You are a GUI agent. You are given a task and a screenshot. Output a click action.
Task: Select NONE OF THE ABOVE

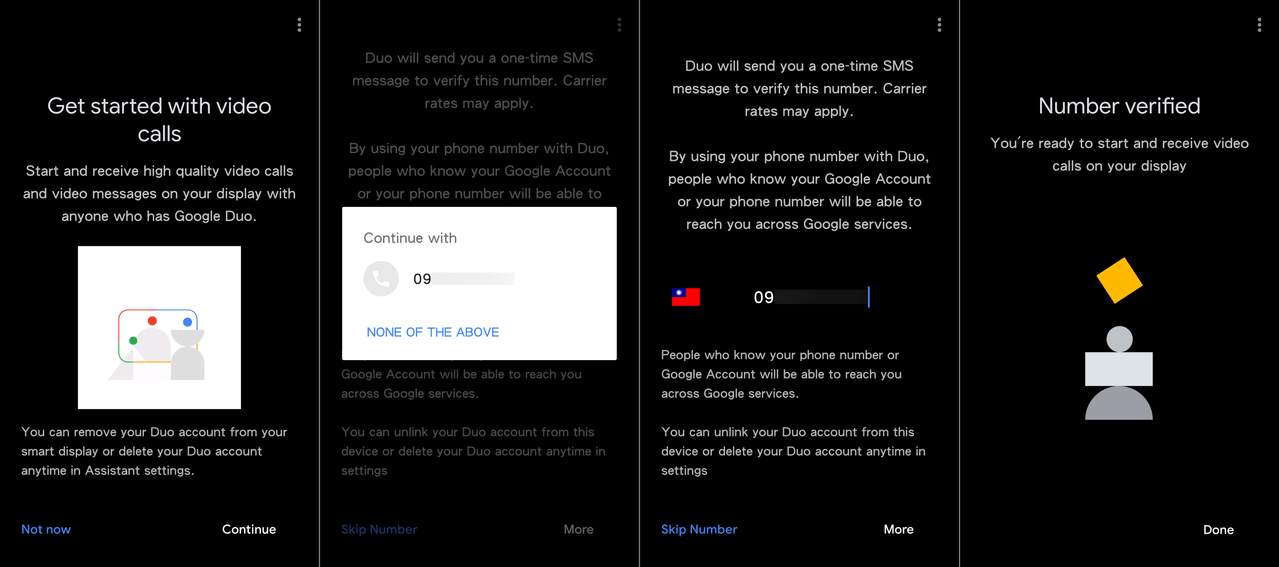pos(433,332)
